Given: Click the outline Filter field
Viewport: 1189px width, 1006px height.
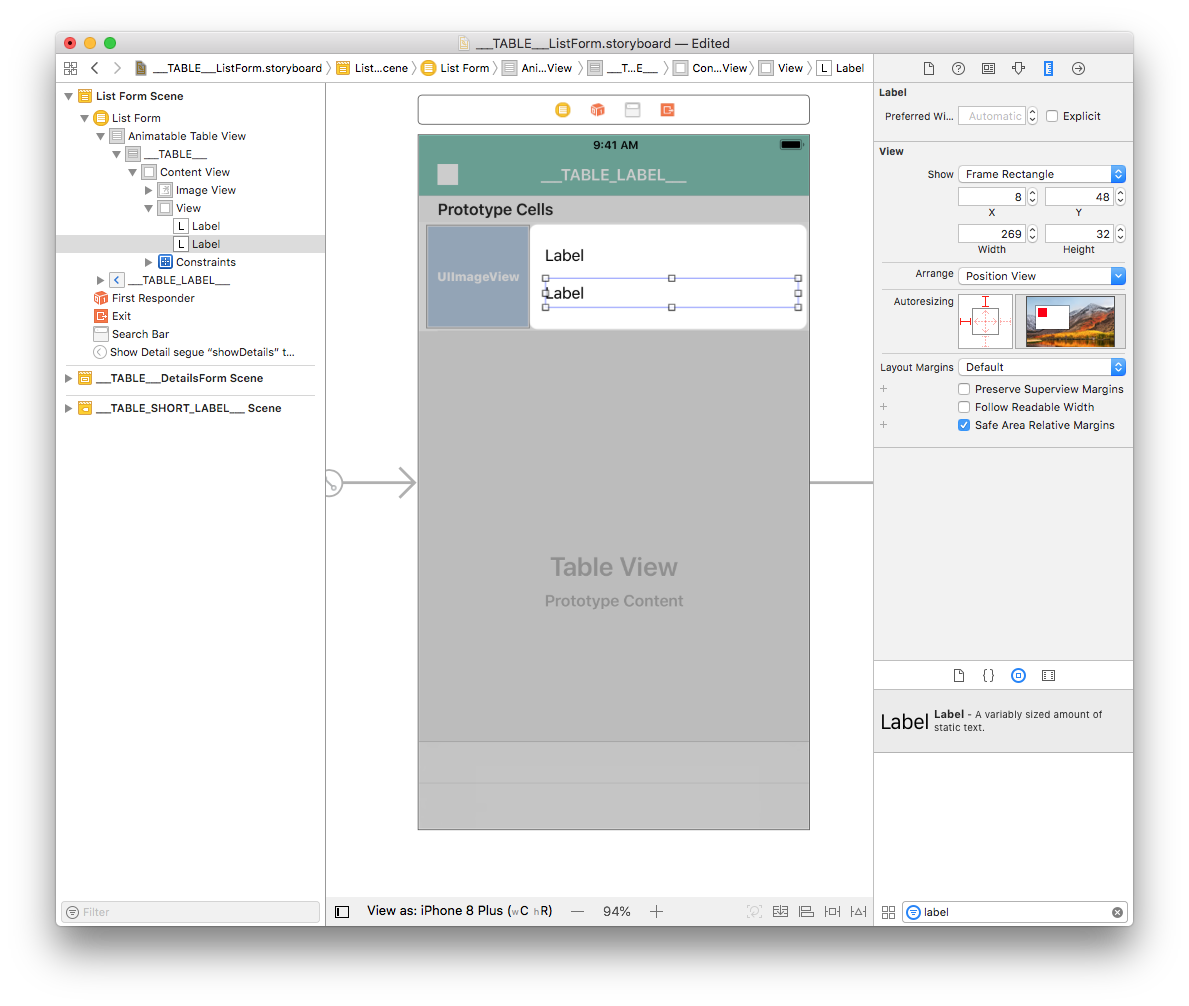Looking at the screenshot, I should click(190, 912).
